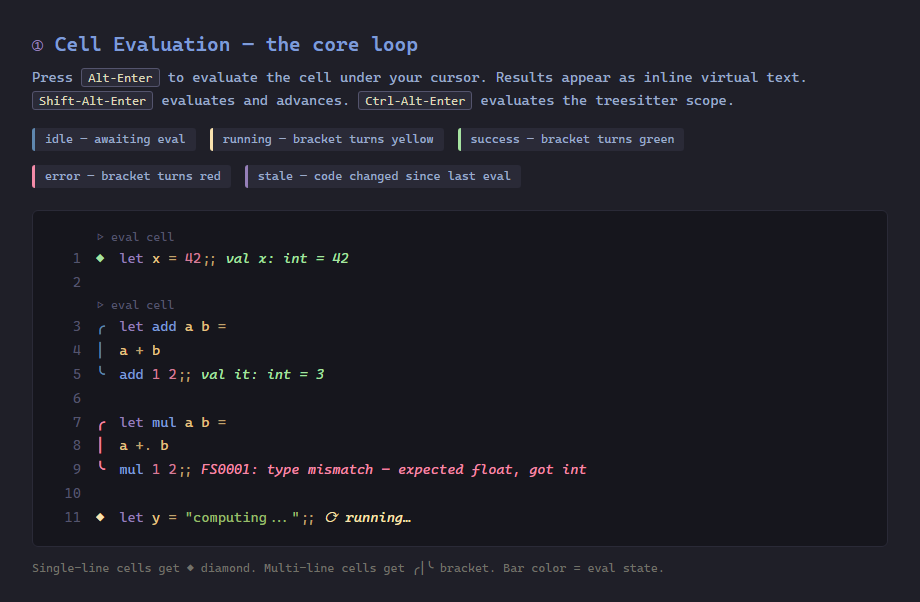Click the red vertical bar on line 8
The height and width of the screenshot is (602, 920).
pyautogui.click(x=100, y=445)
